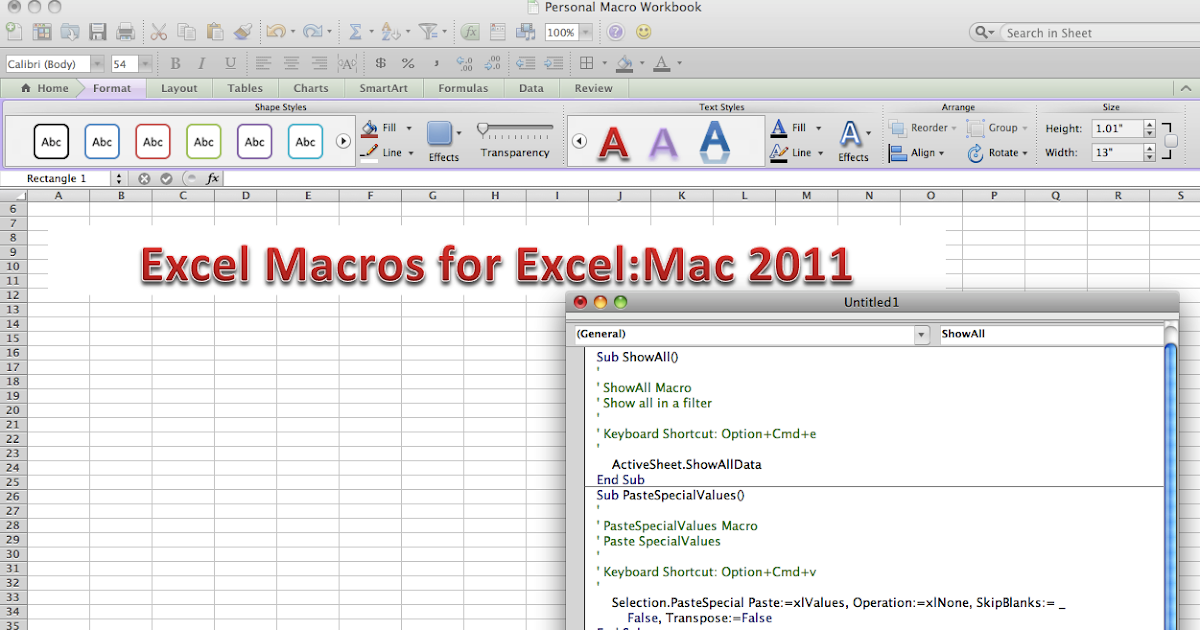The width and height of the screenshot is (1200, 630).
Task: Click the Paste clipboard icon
Action: point(214,32)
